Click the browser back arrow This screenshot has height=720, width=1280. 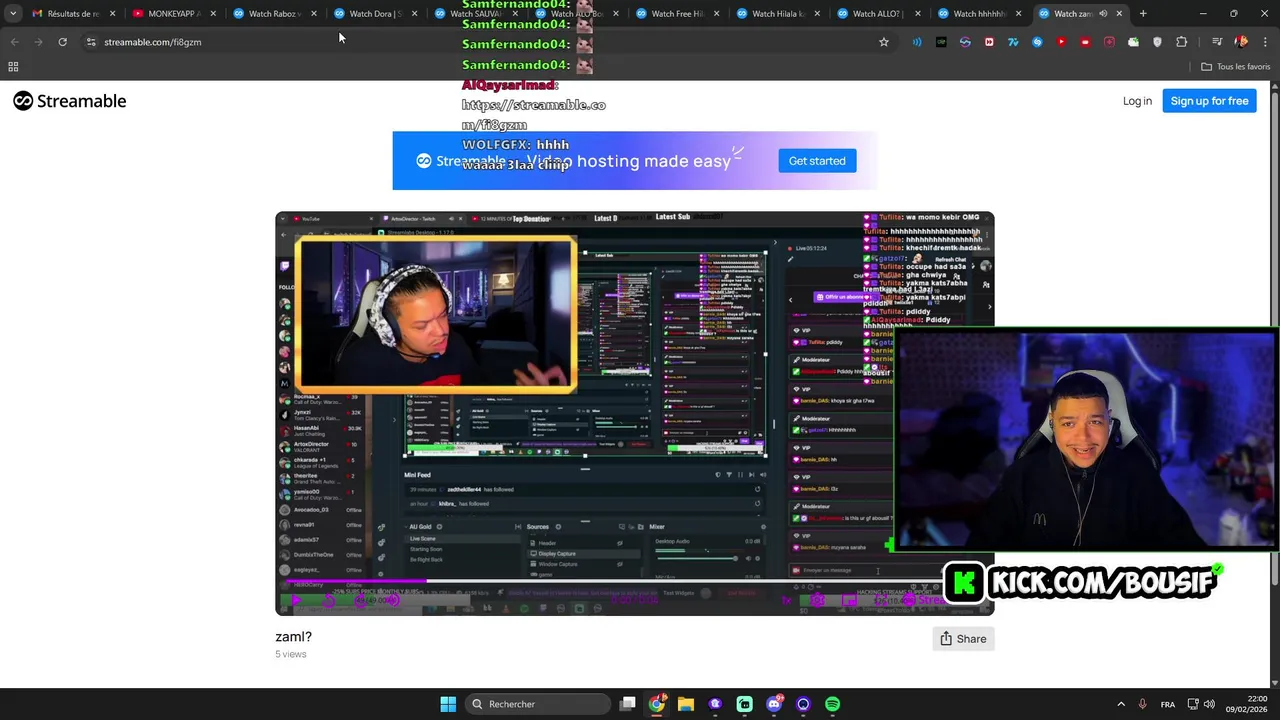pos(14,42)
